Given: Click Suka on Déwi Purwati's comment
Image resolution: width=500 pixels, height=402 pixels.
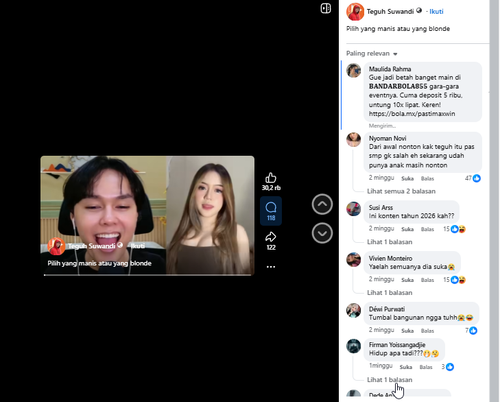Looking at the screenshot, I should [407, 331].
